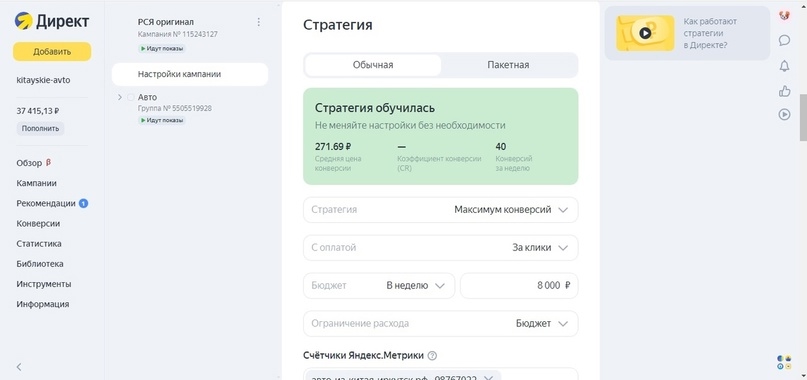Select Настройки кампании item
The image size is (807, 380).
(190, 74)
